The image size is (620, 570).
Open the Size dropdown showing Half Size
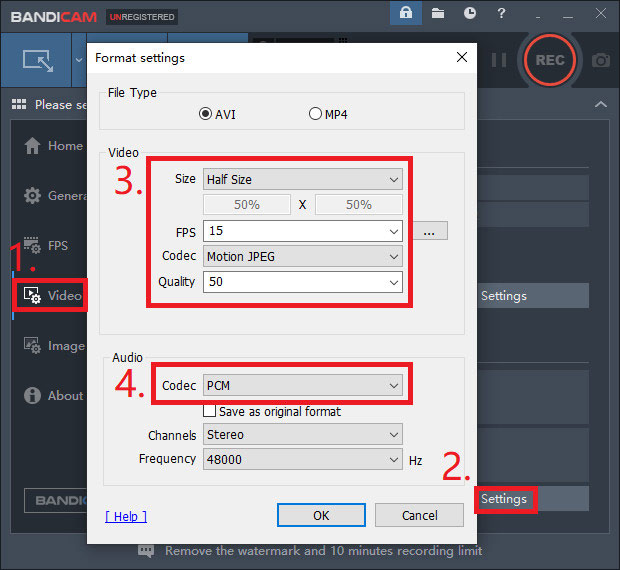click(x=302, y=180)
